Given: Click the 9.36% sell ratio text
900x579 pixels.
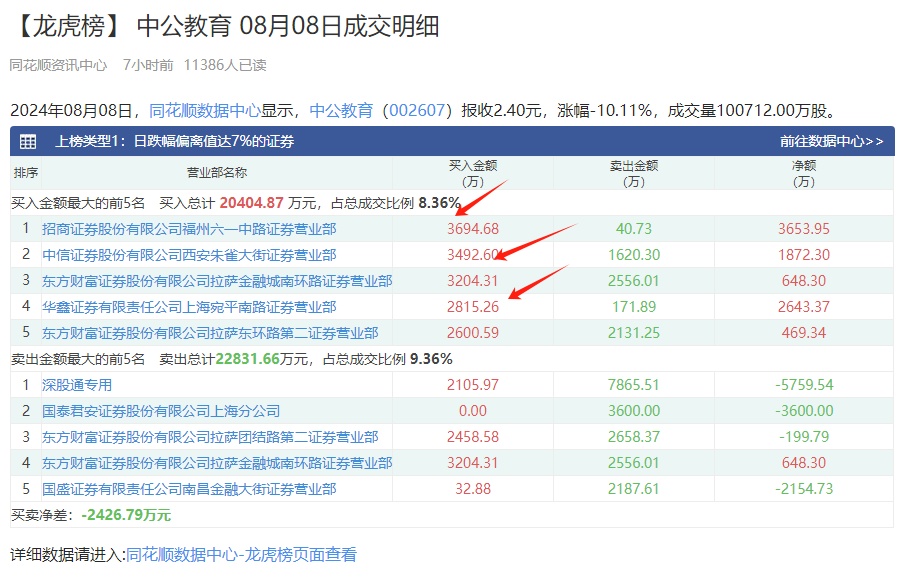Looking at the screenshot, I should point(431,359).
